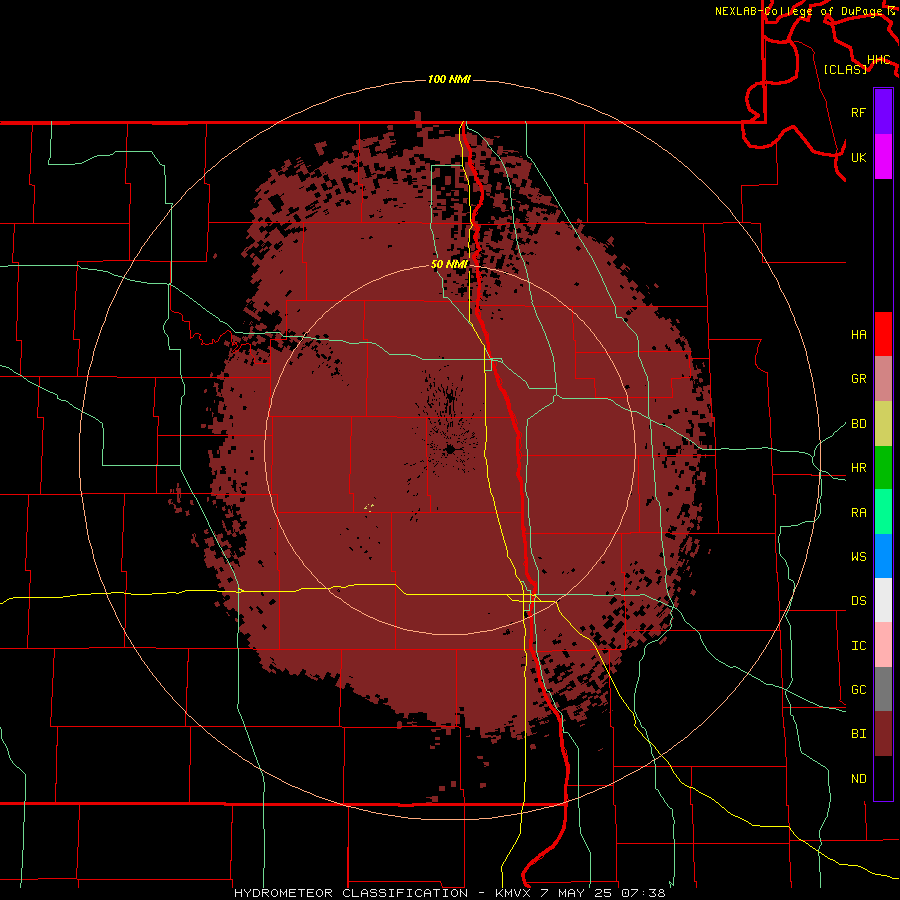This screenshot has width=900, height=900.
Task: Click the HR dark green legend swatch
Action: point(883,468)
